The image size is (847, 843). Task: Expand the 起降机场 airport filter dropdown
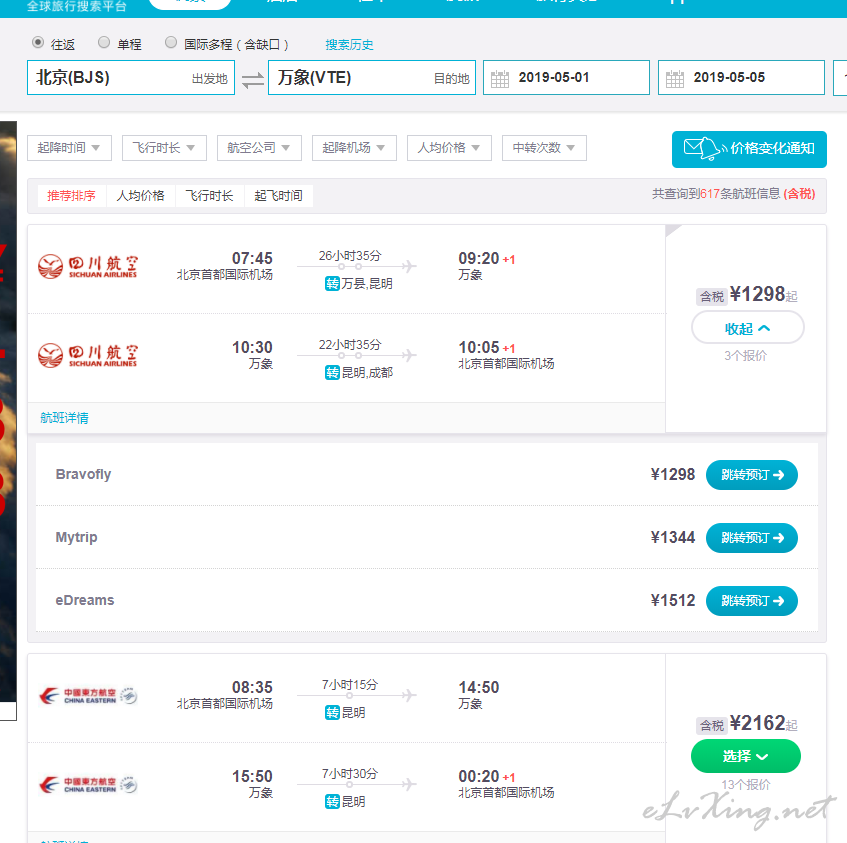[354, 148]
